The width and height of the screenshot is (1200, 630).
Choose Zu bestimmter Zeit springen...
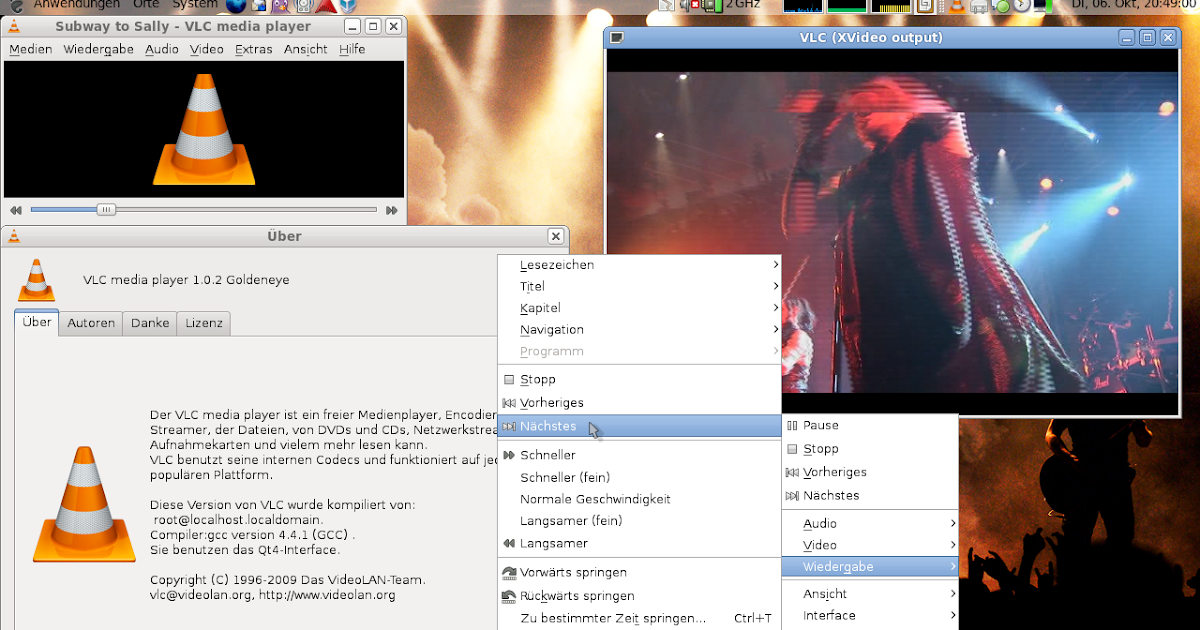click(640, 618)
